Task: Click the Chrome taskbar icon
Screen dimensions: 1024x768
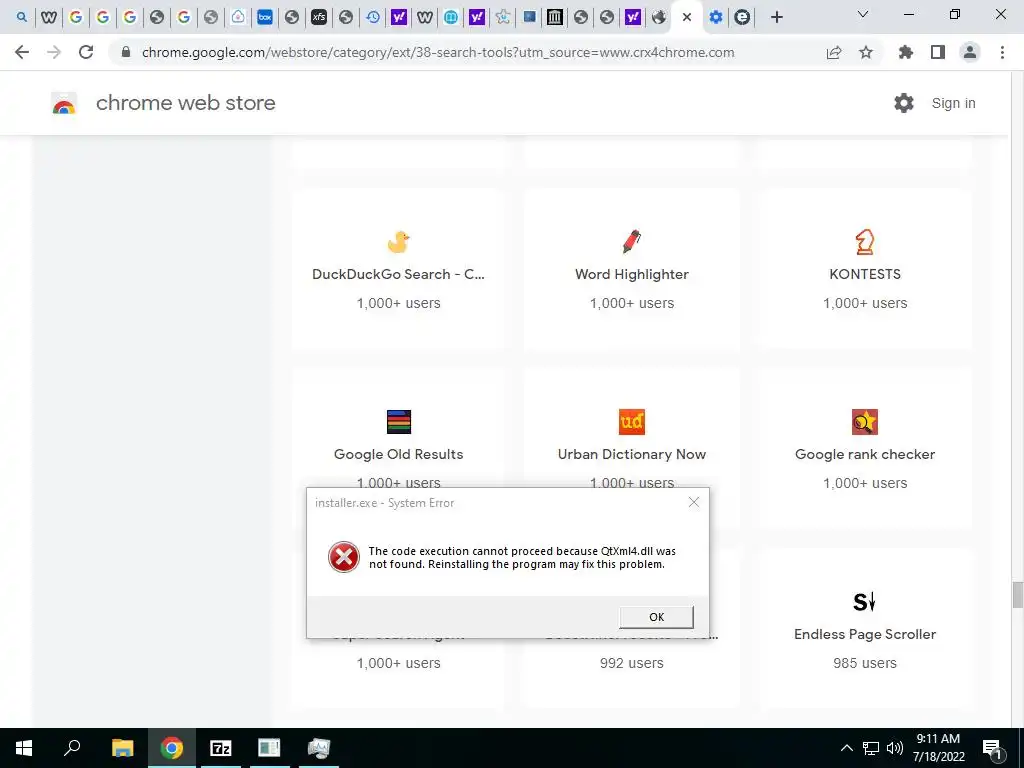Action: click(x=172, y=748)
